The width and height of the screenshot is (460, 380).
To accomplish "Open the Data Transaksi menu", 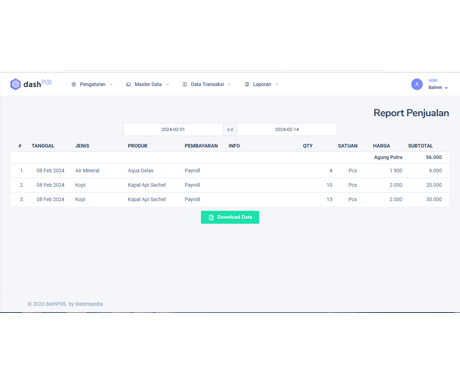I will [x=207, y=84].
